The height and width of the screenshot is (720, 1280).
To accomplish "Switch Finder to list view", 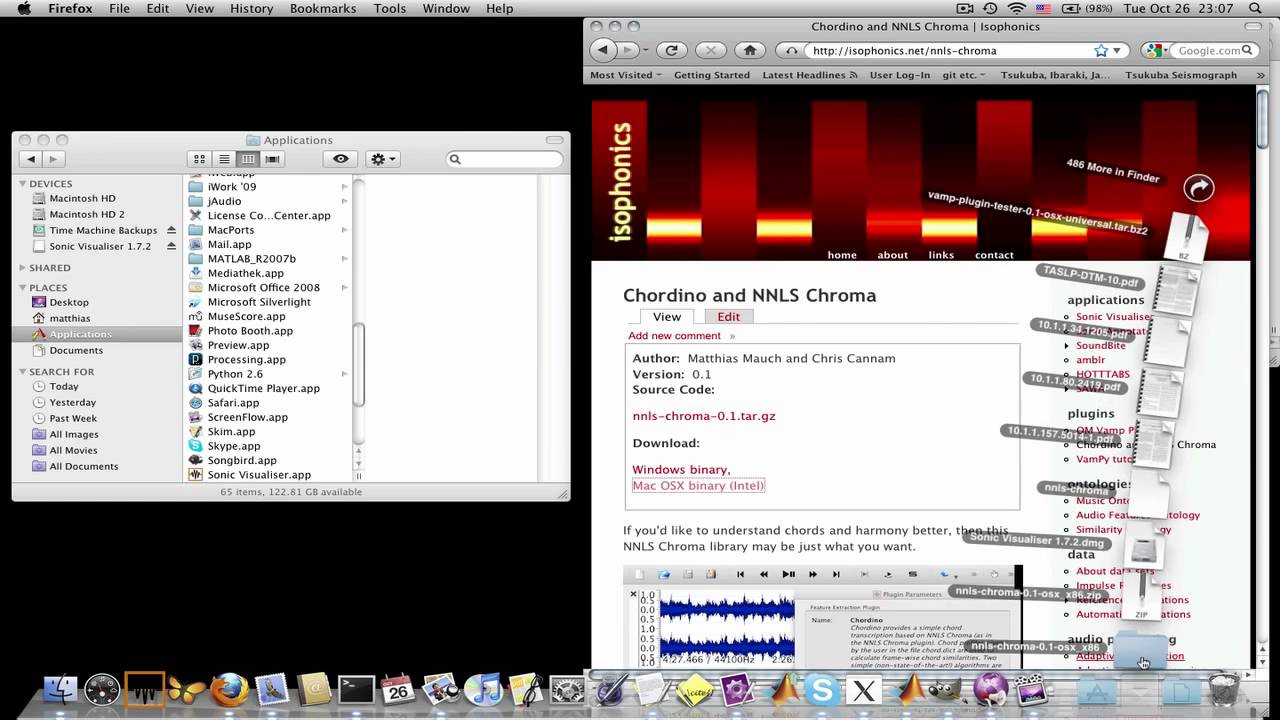I will point(224,159).
